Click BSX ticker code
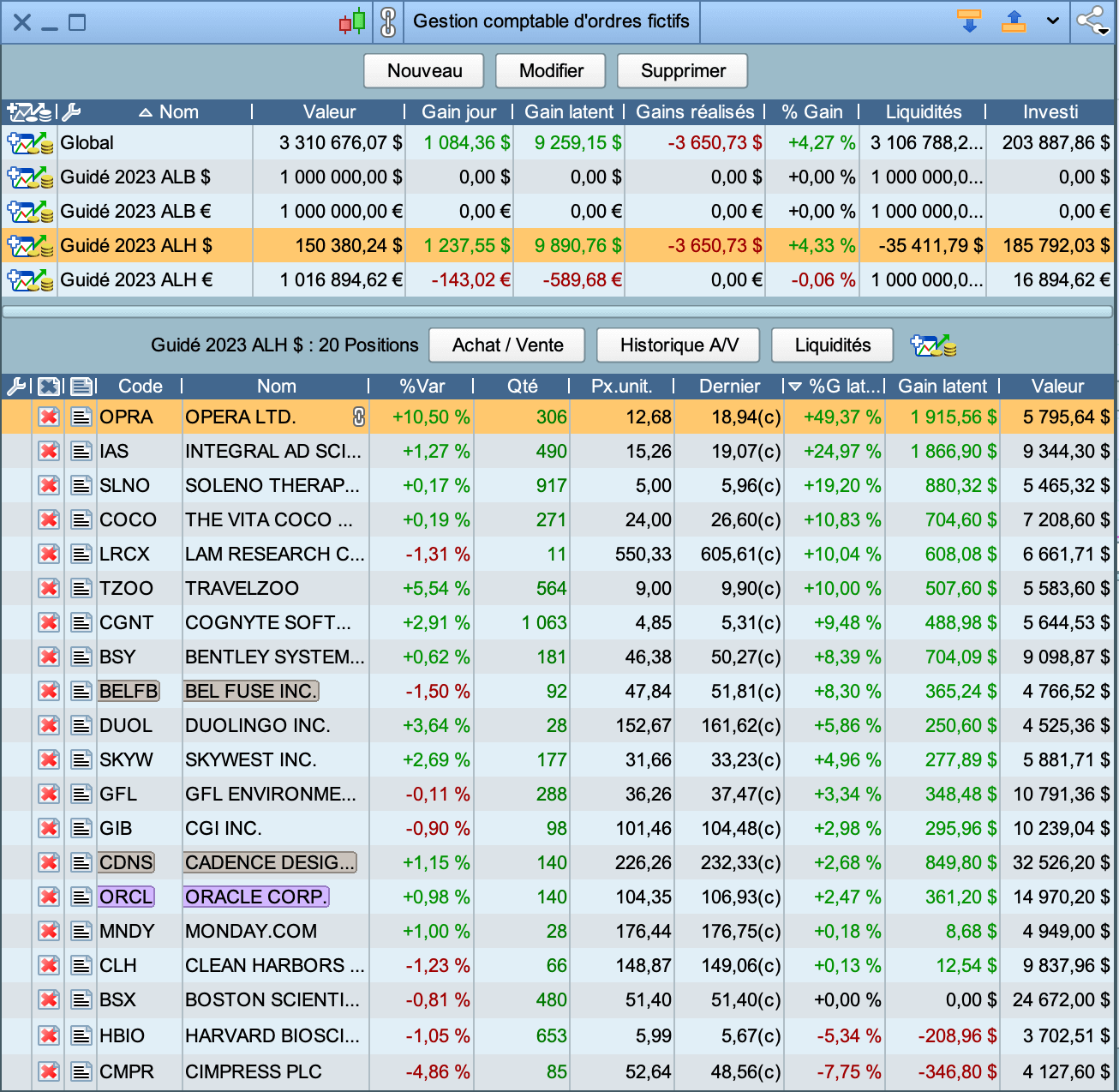The width and height of the screenshot is (1119, 1092). pos(117,1000)
